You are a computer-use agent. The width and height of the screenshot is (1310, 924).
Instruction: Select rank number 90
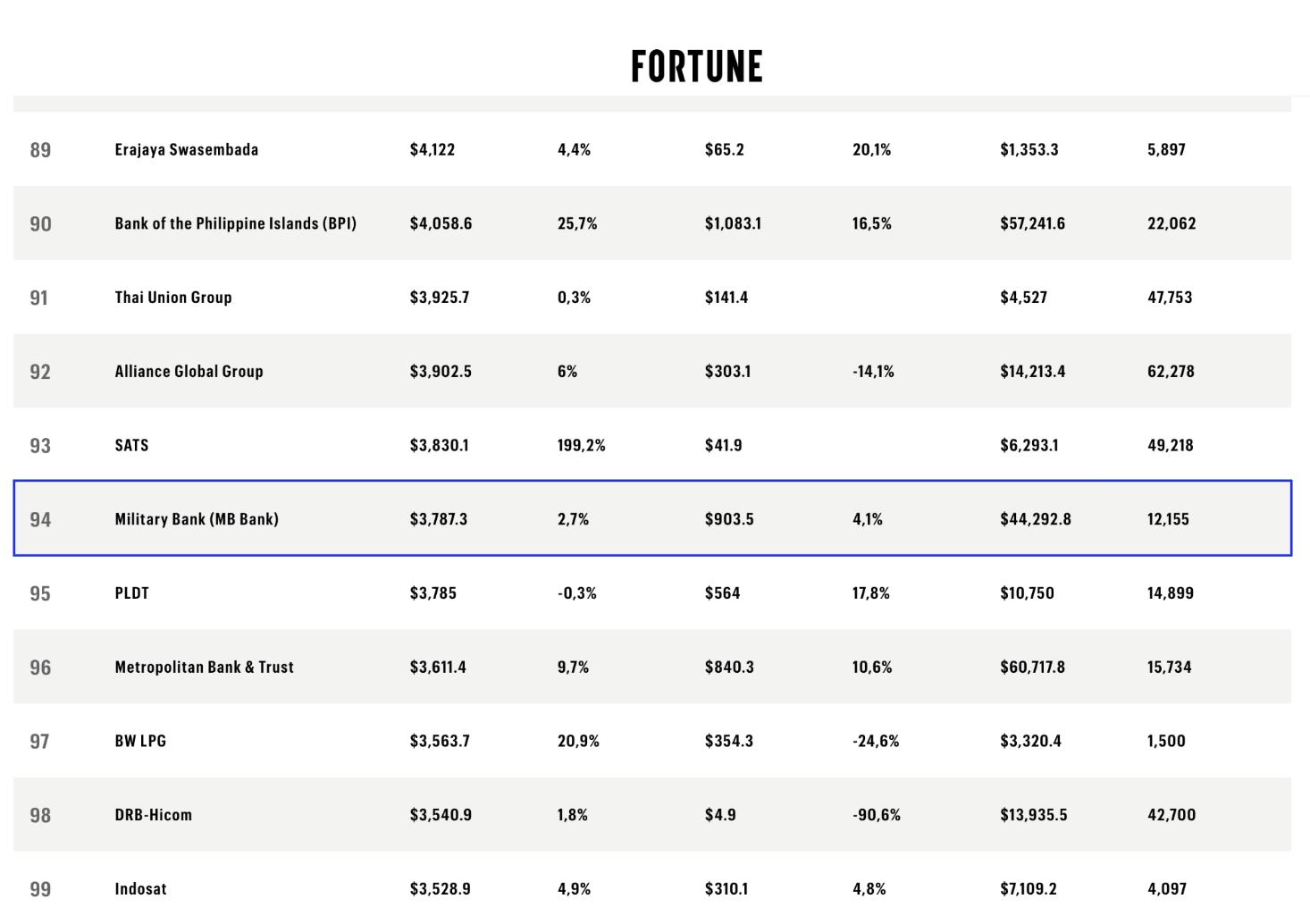(40, 224)
